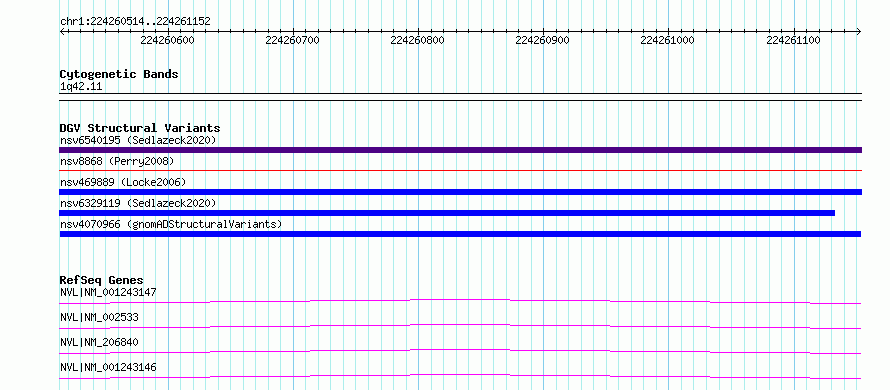
Task: Open the NVL|NM_002533 transcript label
Action: 99,317
